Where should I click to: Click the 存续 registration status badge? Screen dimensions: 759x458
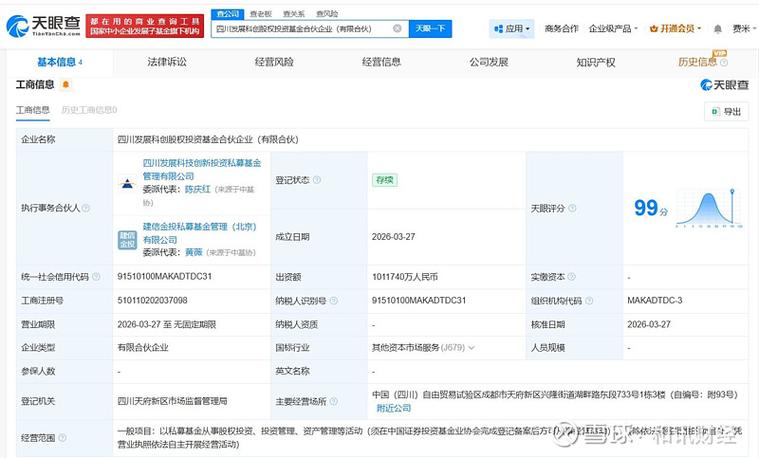[x=384, y=180]
